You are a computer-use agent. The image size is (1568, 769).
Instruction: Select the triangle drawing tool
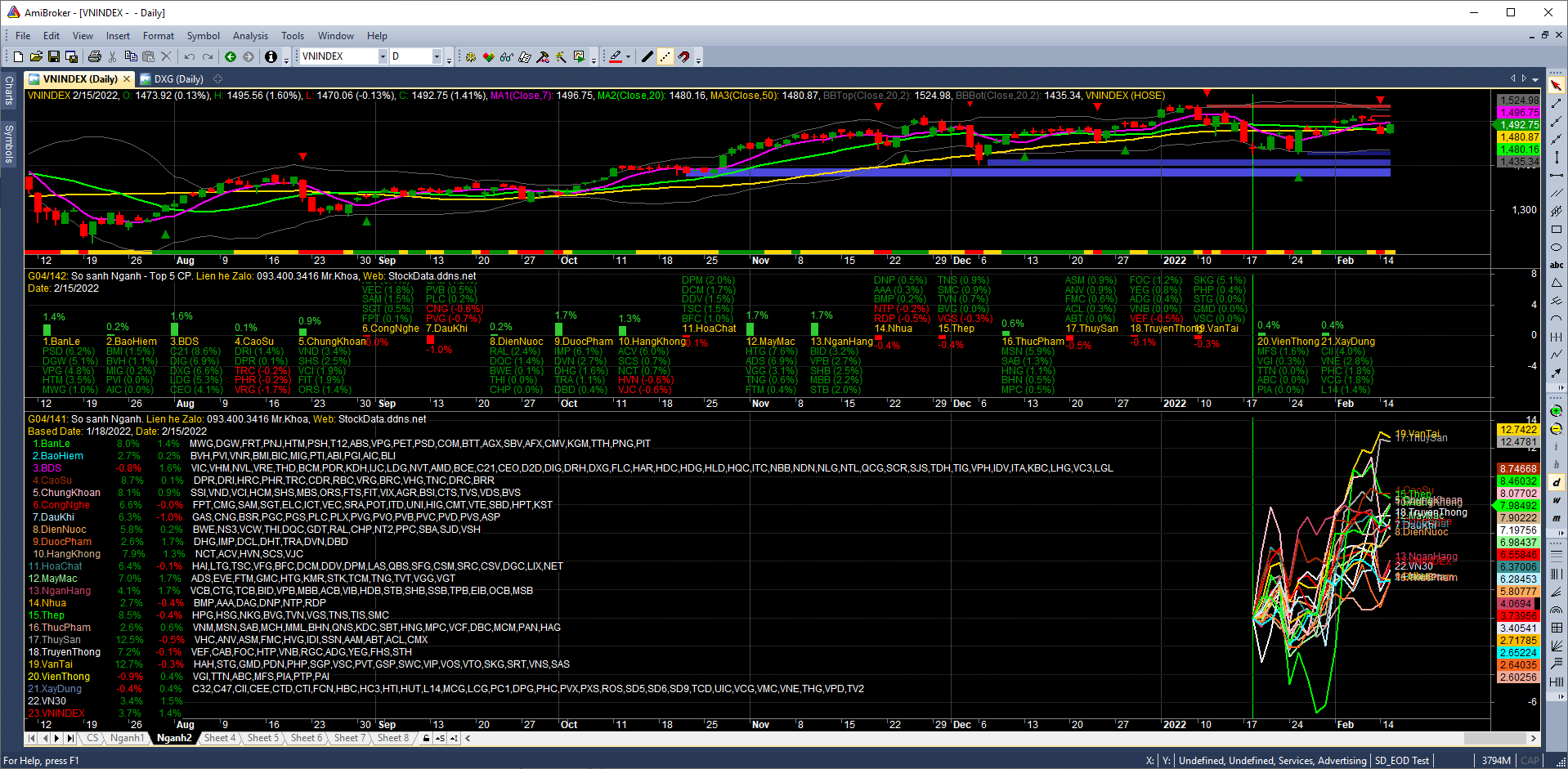point(1556,283)
